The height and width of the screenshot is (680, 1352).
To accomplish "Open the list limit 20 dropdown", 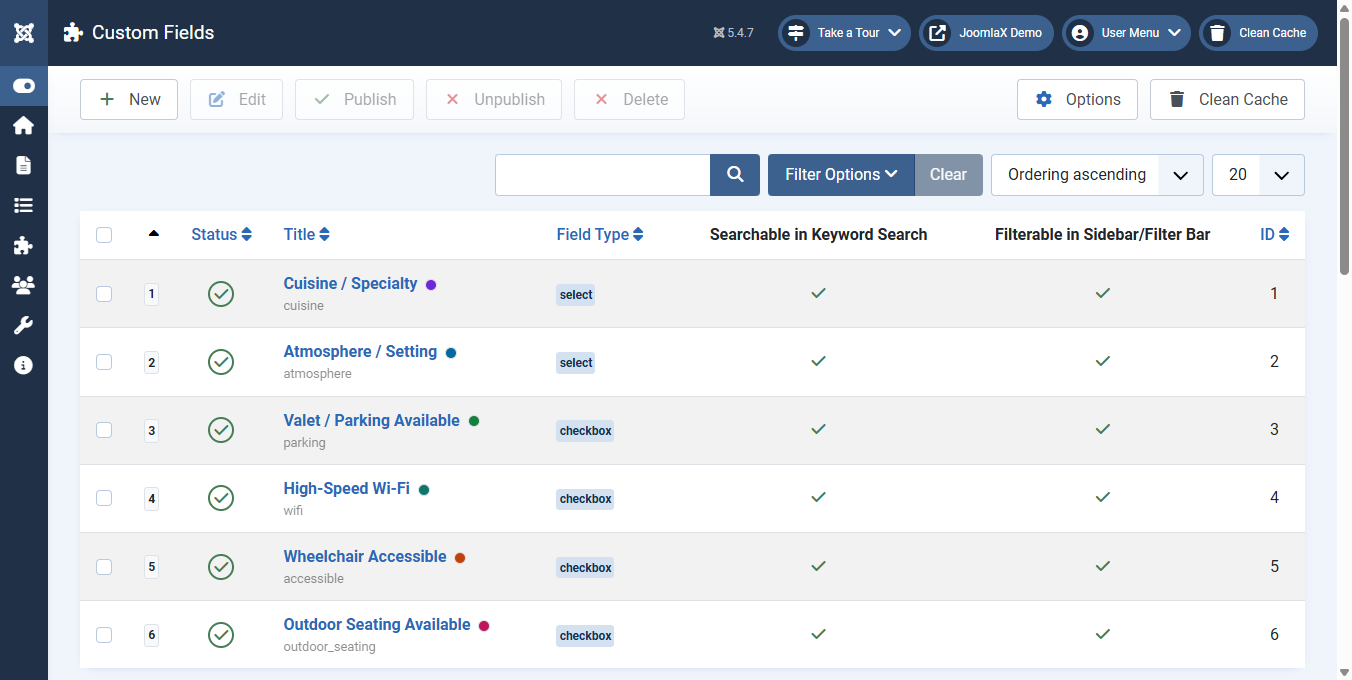I will 1258,175.
